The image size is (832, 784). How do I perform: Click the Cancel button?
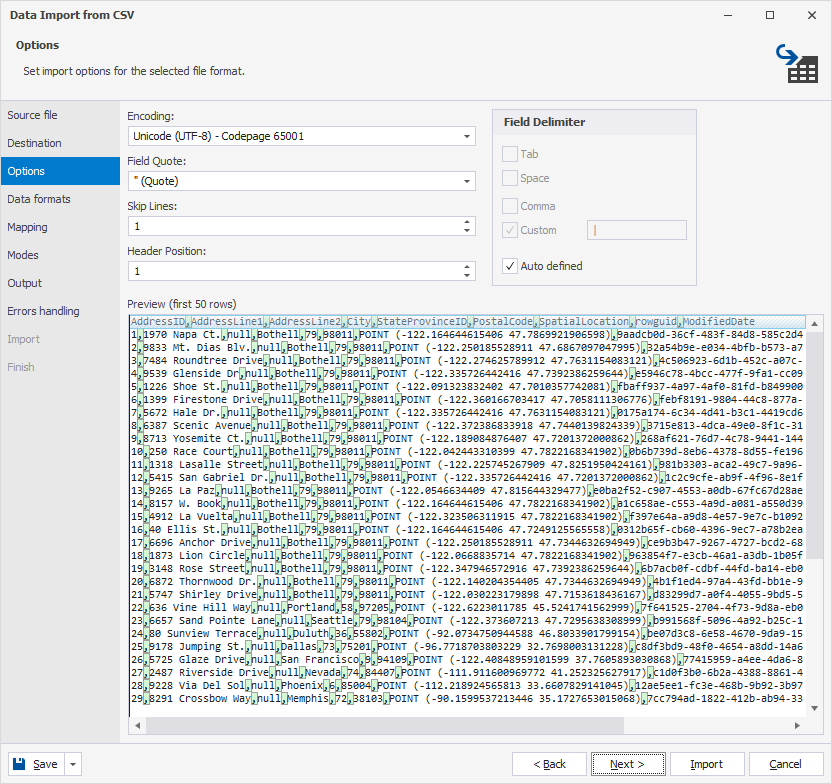(785, 764)
